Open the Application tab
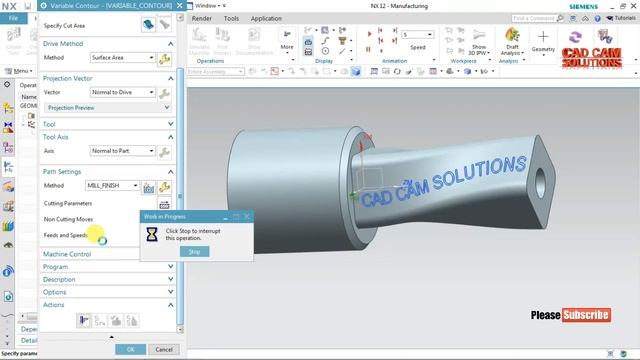 [266, 18]
